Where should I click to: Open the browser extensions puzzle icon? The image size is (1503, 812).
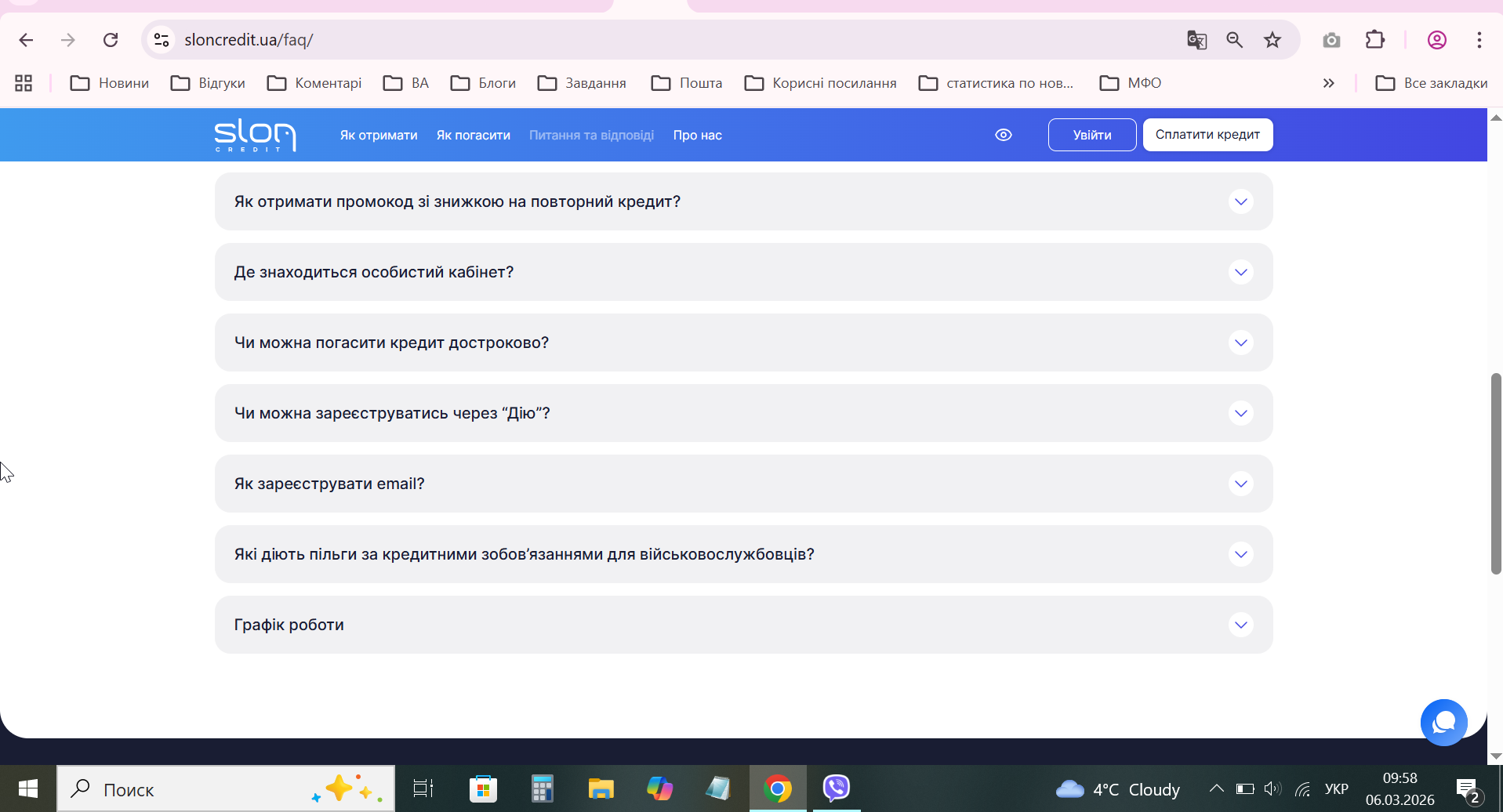(1375, 40)
